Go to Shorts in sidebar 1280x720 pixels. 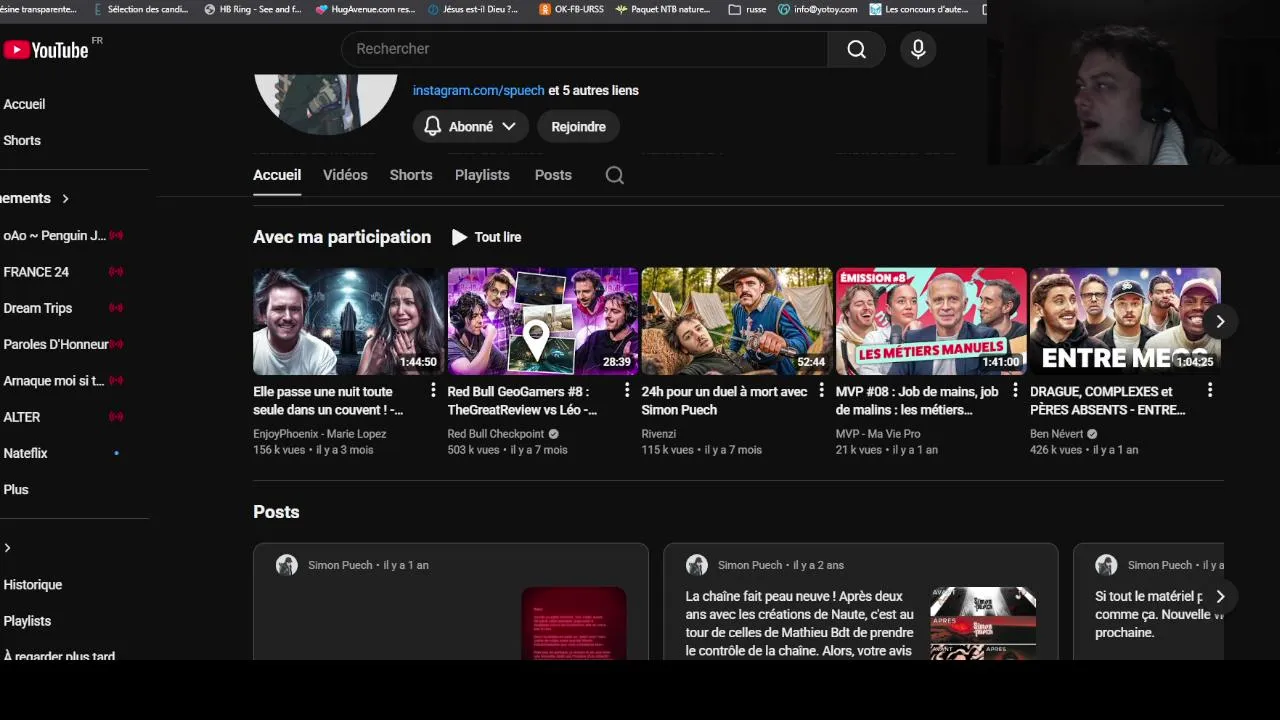coord(22,141)
